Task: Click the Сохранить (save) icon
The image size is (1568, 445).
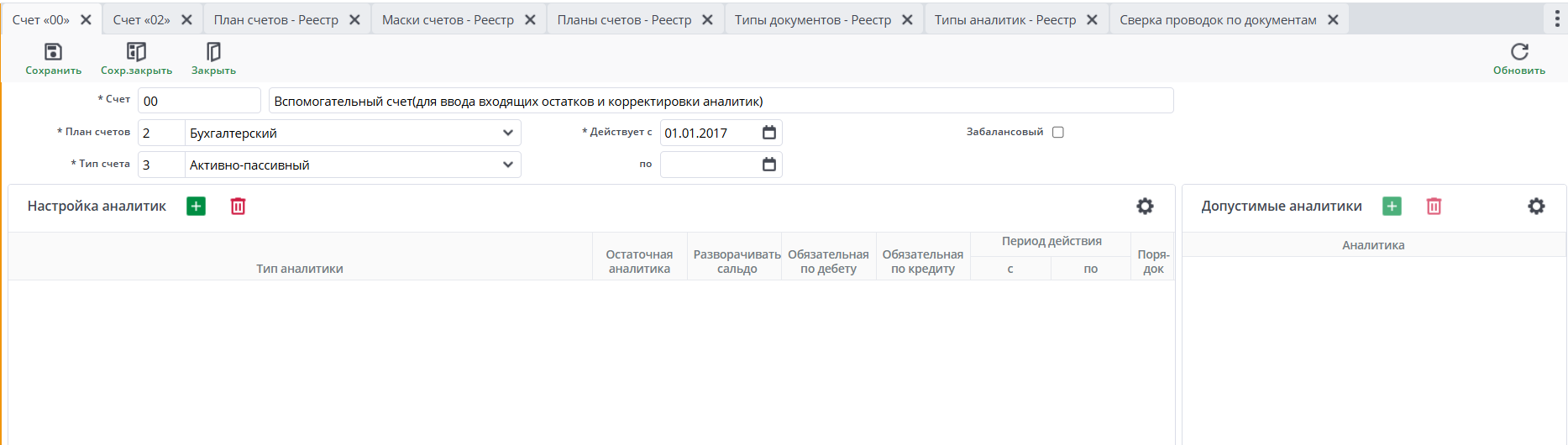Action: [x=53, y=52]
